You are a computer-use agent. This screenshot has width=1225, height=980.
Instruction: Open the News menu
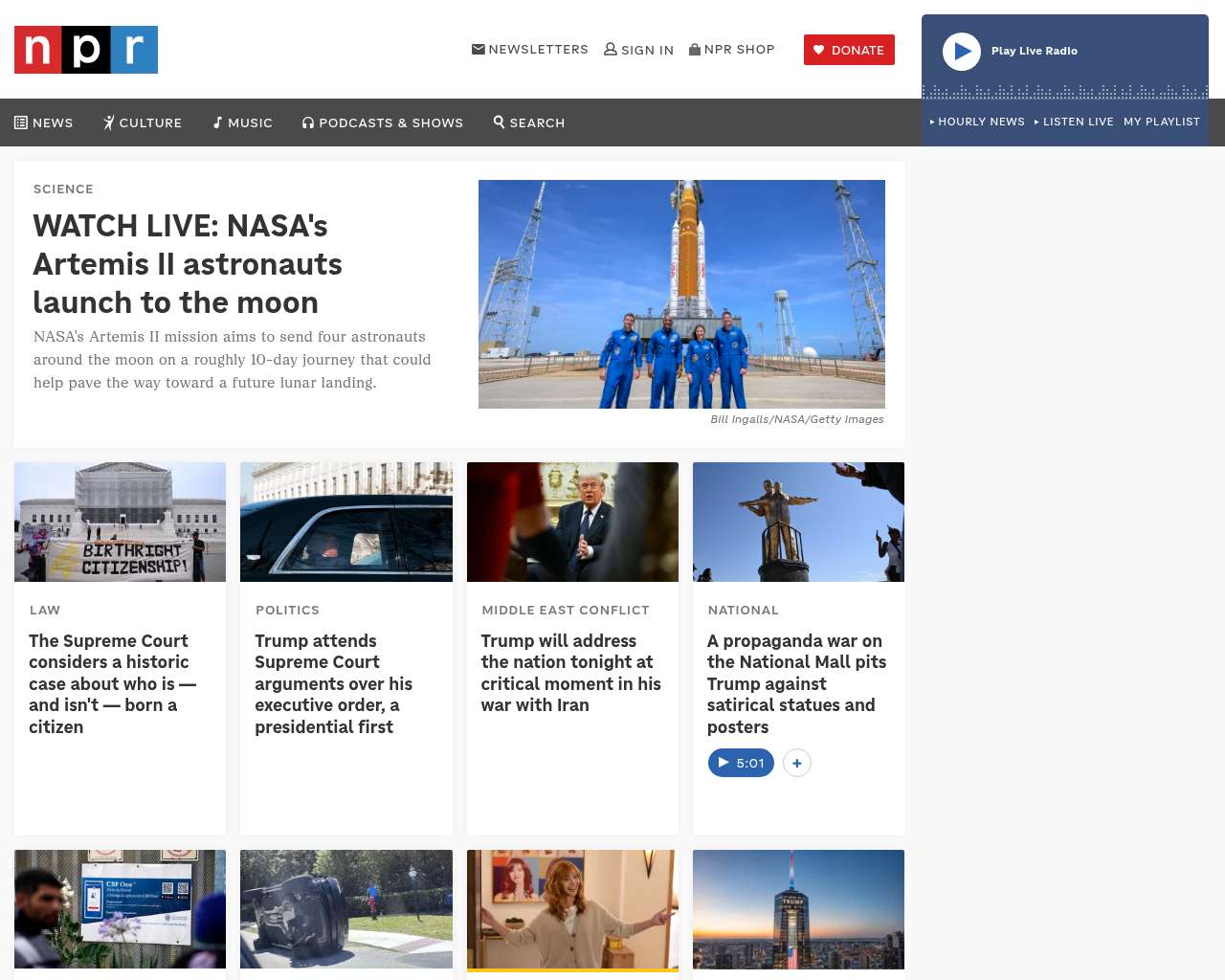pos(44,122)
